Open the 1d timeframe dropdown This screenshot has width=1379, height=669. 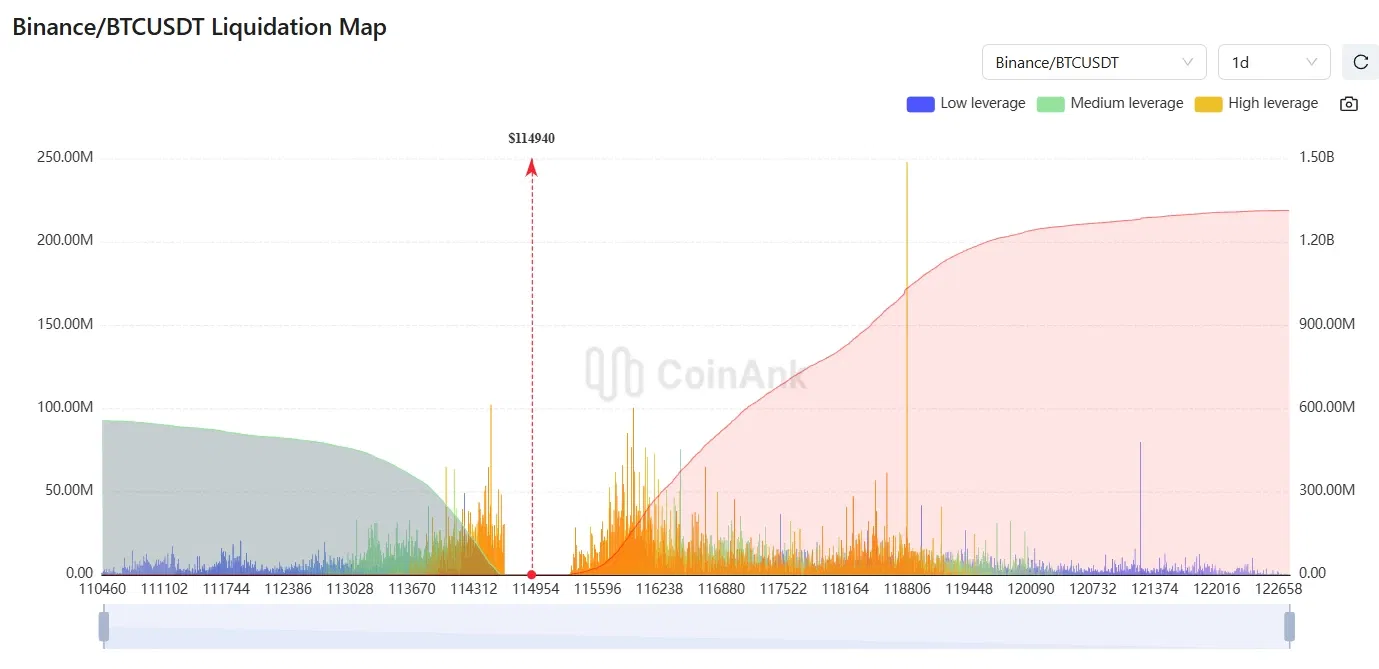[1273, 62]
